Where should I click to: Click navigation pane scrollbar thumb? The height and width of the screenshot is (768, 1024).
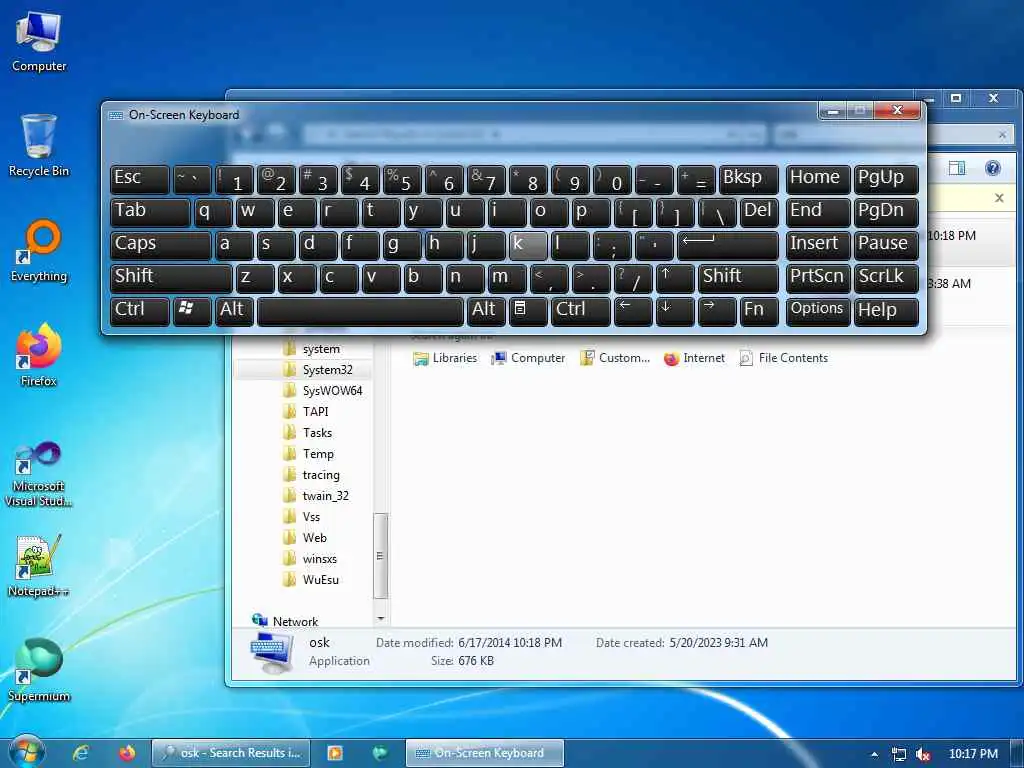380,556
